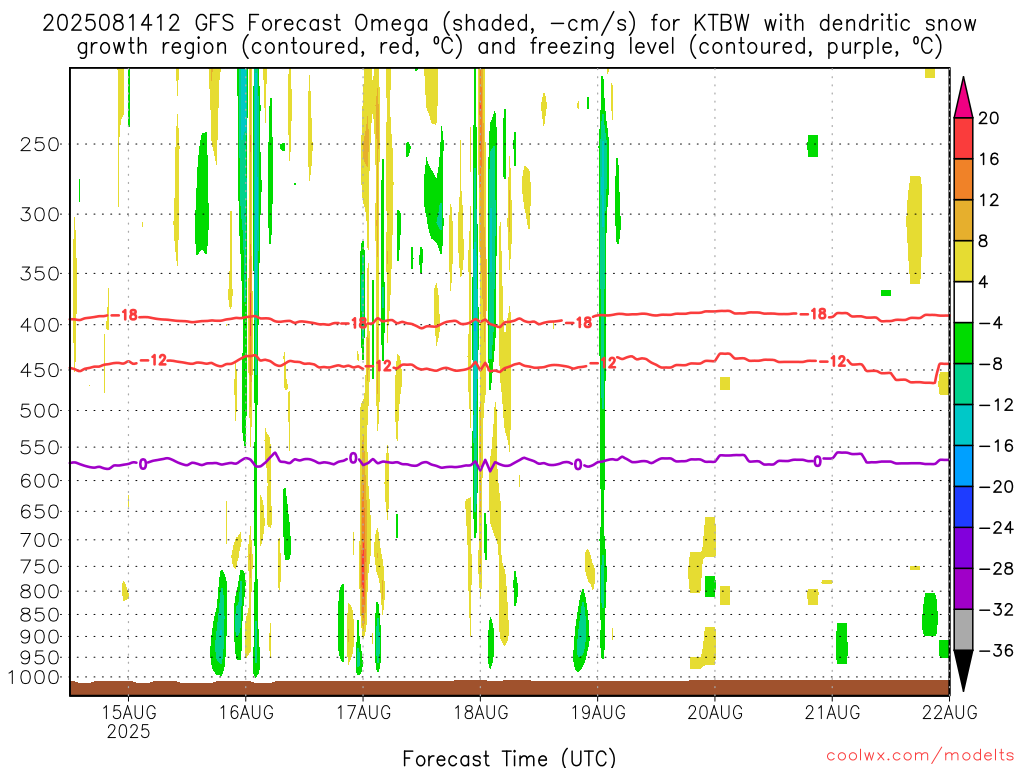Click the 800 pressure level label
This screenshot has width=1024, height=768.
(40, 592)
